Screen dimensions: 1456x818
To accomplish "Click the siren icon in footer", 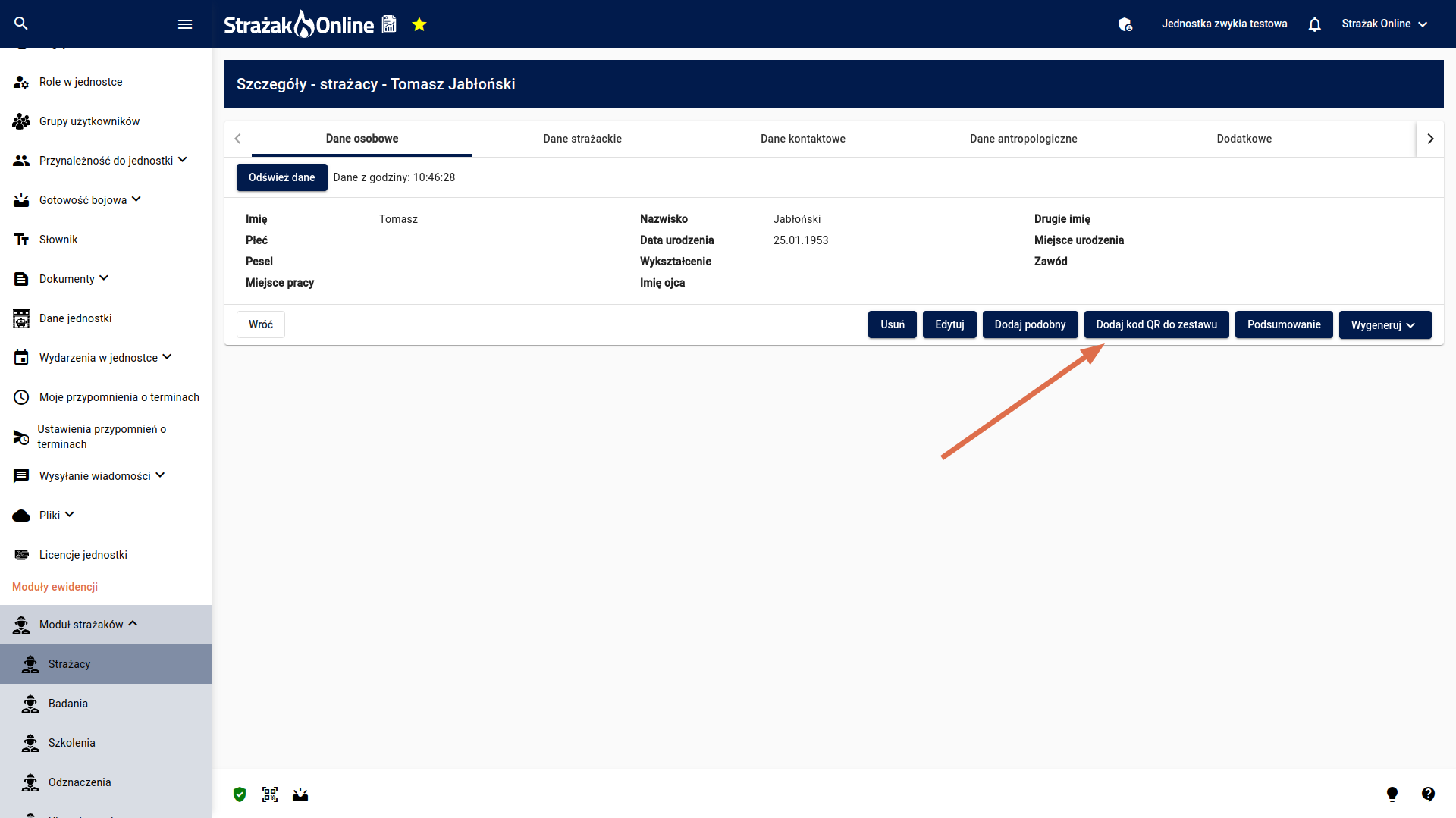I will click(300, 794).
